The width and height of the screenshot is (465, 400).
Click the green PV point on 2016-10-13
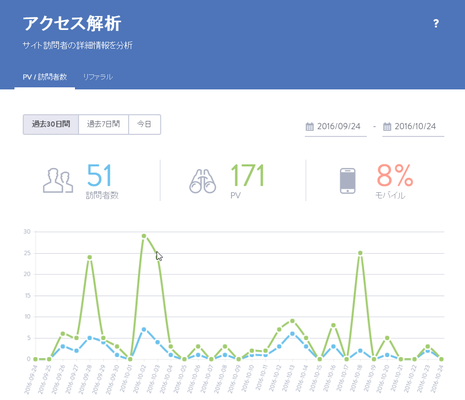[x=293, y=321]
